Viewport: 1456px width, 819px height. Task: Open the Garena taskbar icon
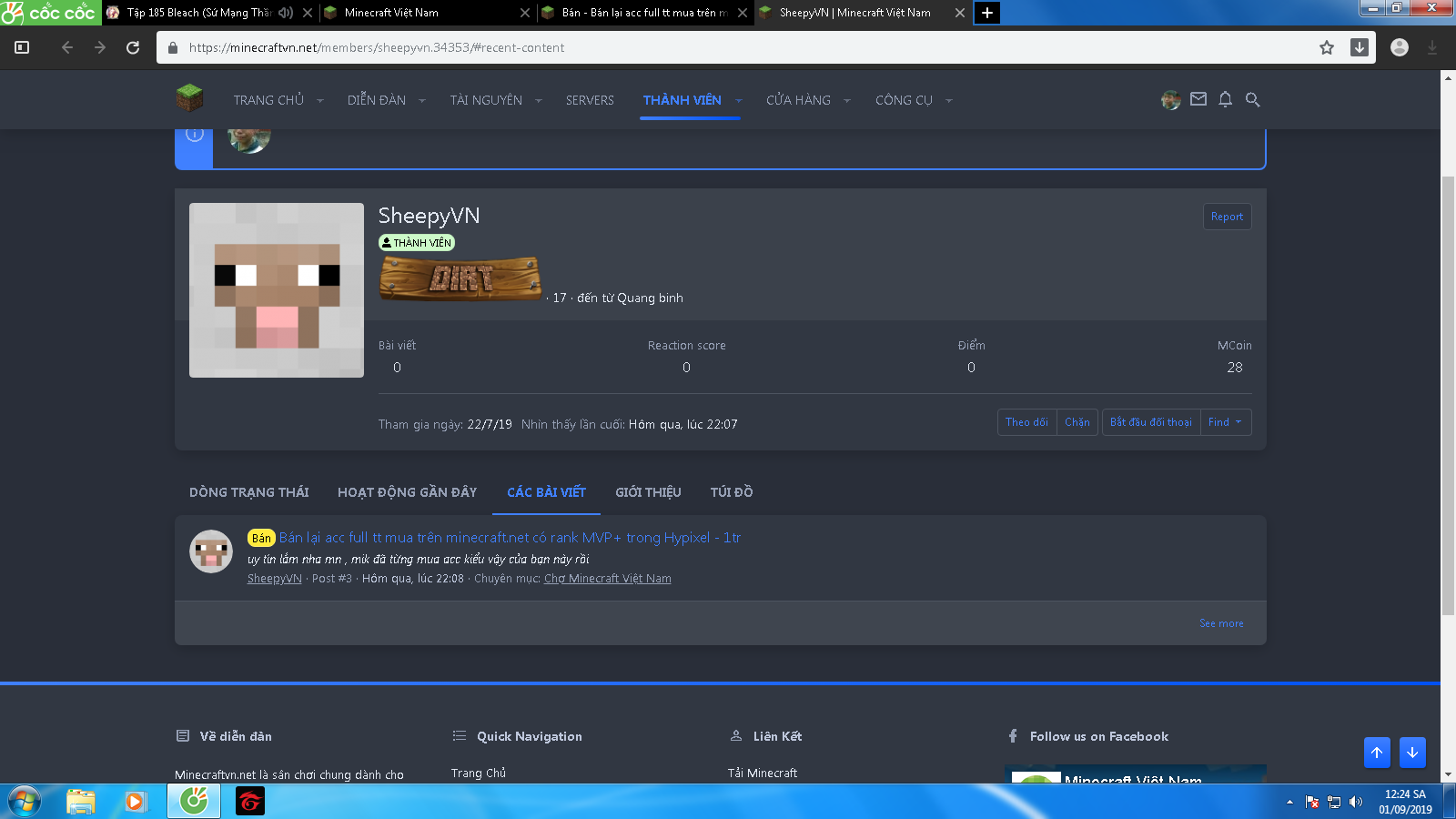(250, 802)
